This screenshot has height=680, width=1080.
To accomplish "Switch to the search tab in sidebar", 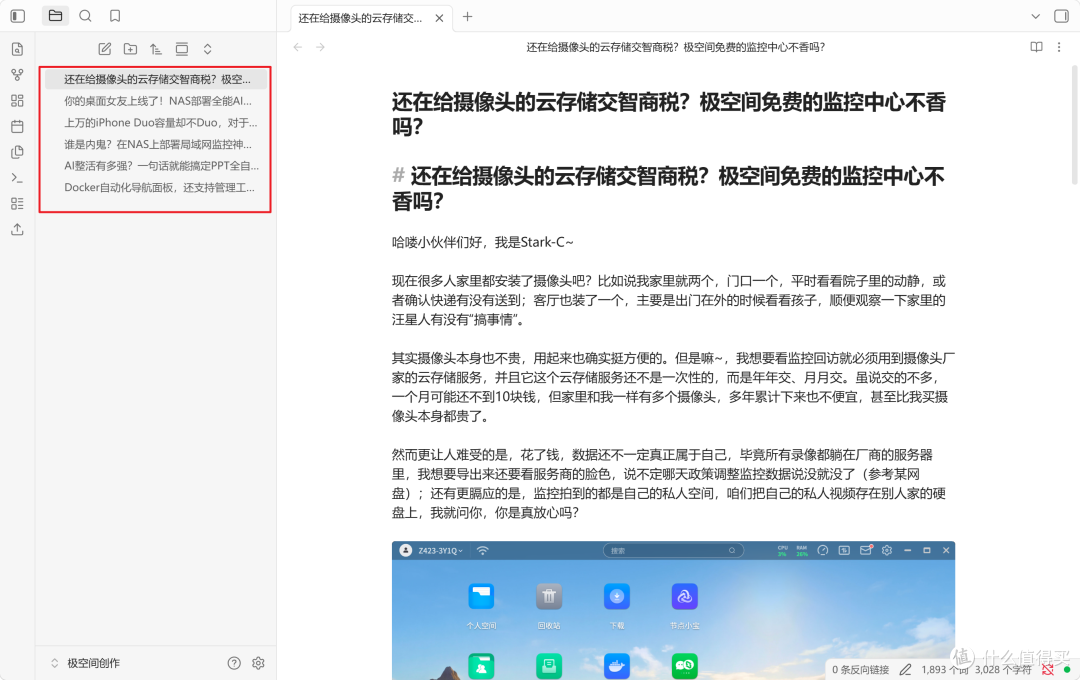I will [x=85, y=16].
